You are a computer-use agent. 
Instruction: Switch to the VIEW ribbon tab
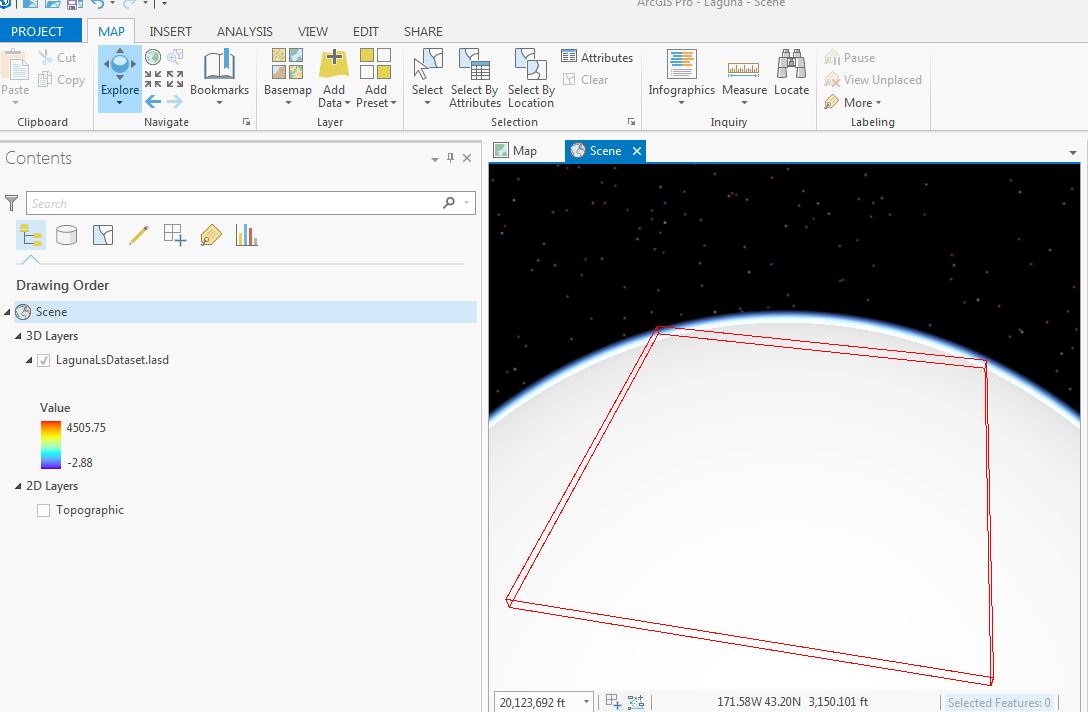click(x=313, y=31)
